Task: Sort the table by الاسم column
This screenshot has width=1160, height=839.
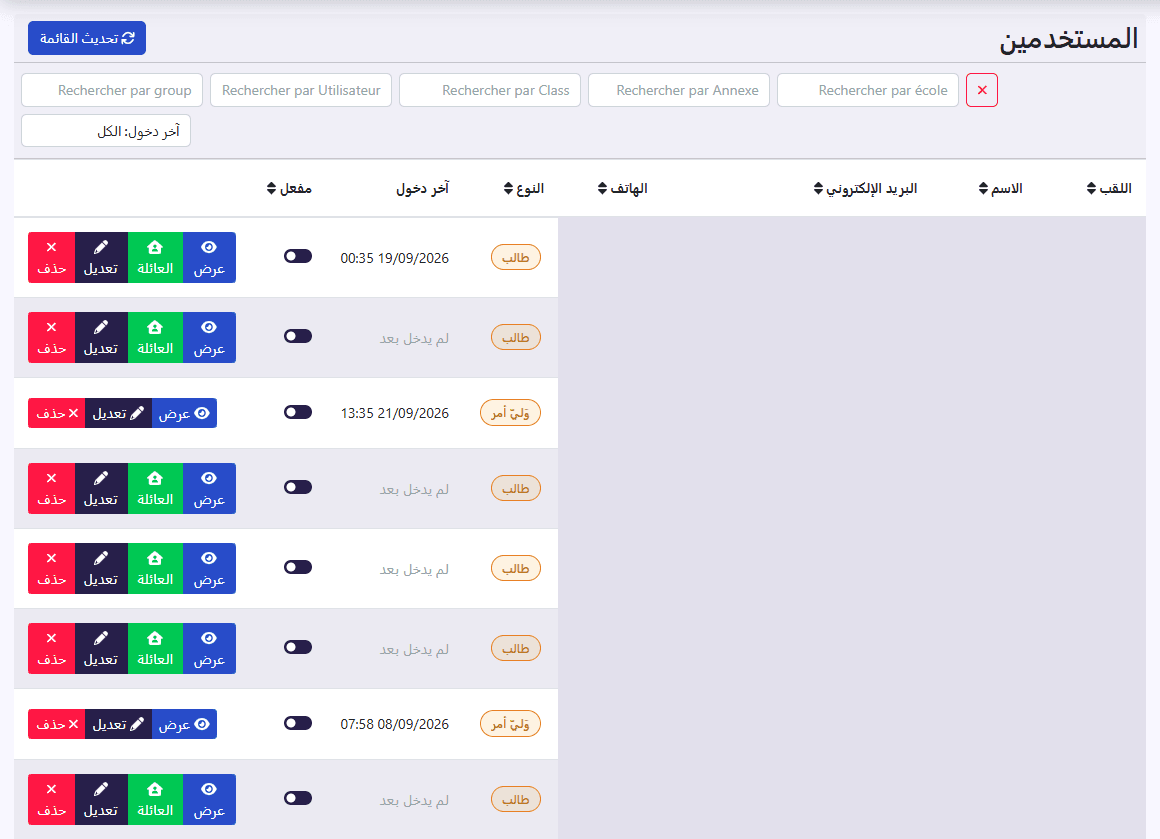Action: 1000,189
